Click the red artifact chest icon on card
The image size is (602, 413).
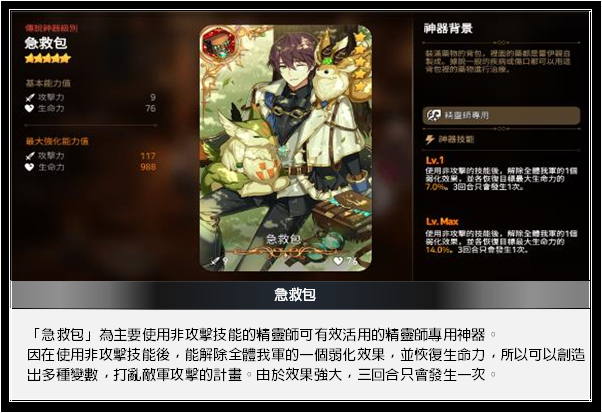pos(220,45)
